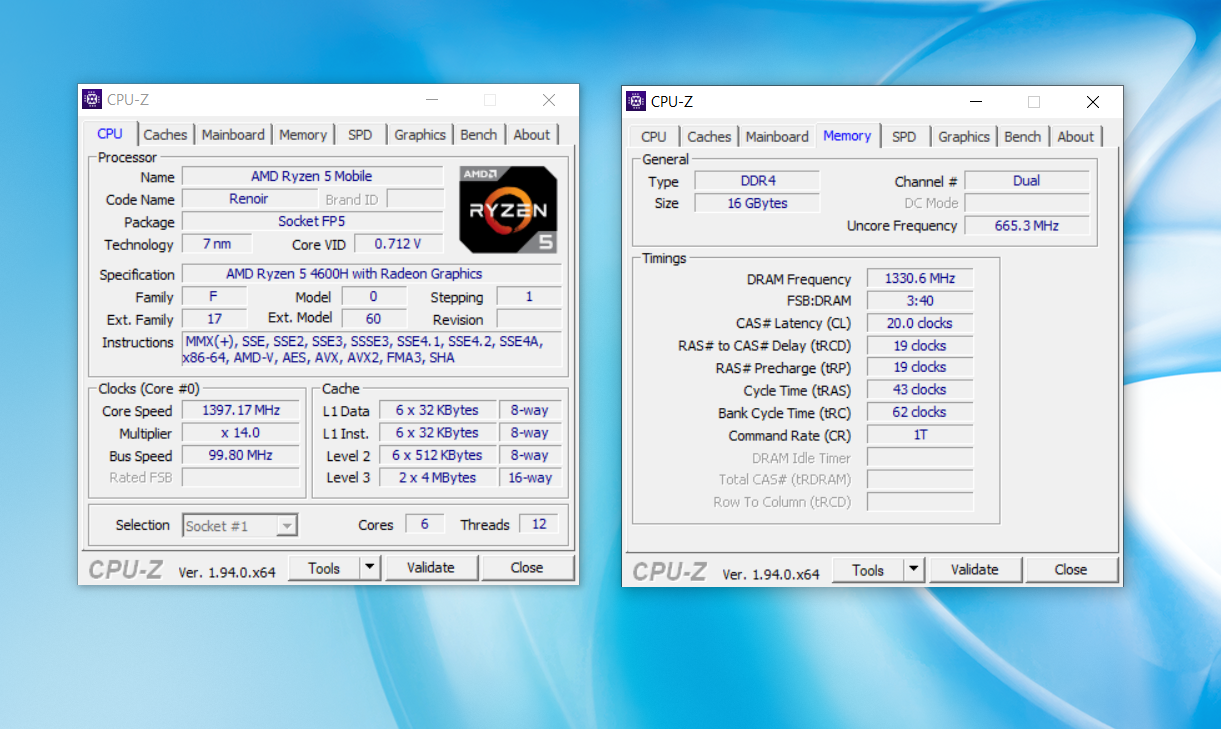Open SPD tab in left CPU-Z window
The width and height of the screenshot is (1221, 729).
360,135
